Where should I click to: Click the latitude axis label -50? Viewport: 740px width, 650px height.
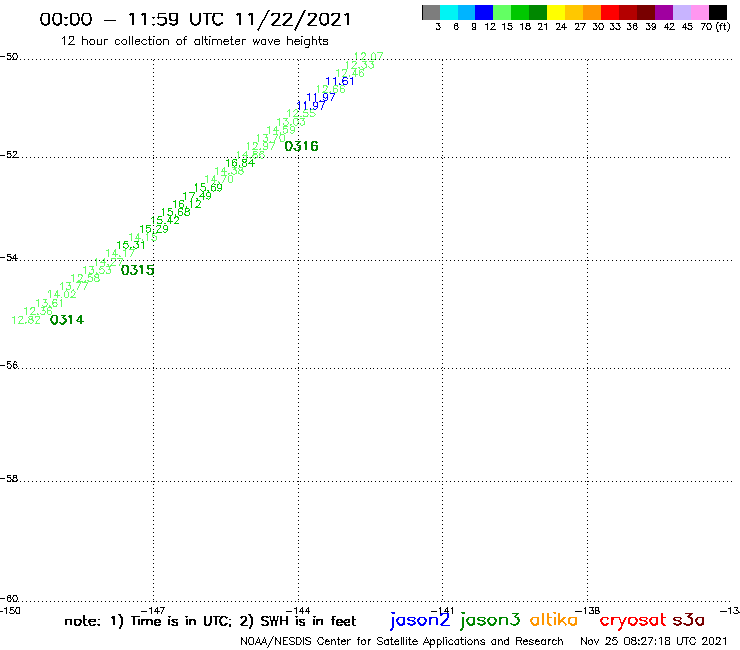pos(9,57)
